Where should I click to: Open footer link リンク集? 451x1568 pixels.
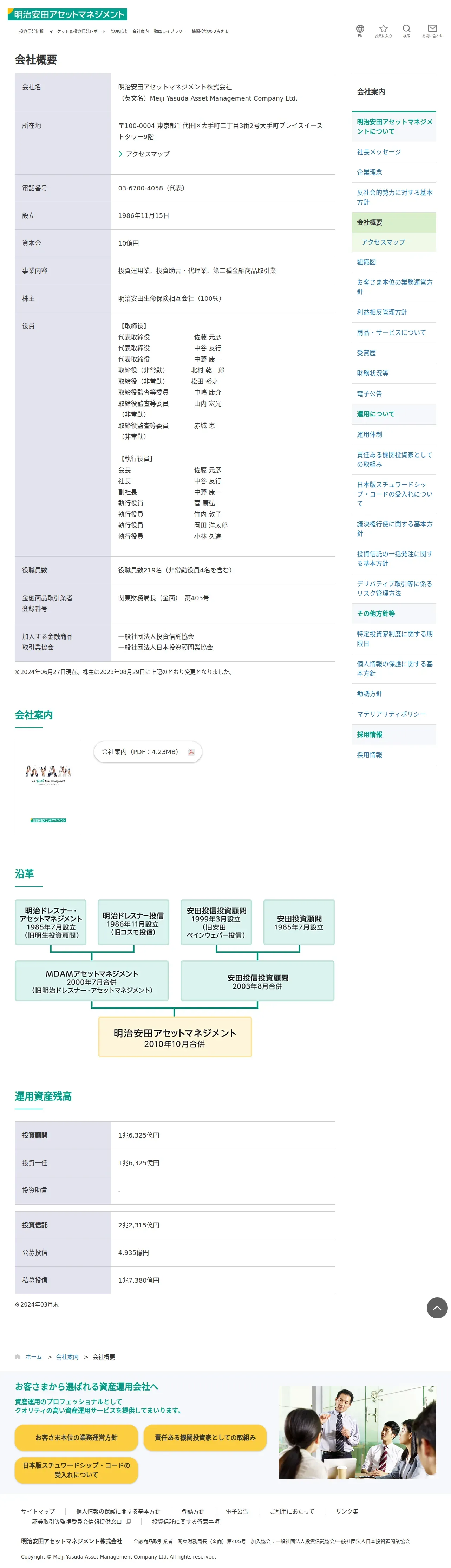(x=347, y=1511)
